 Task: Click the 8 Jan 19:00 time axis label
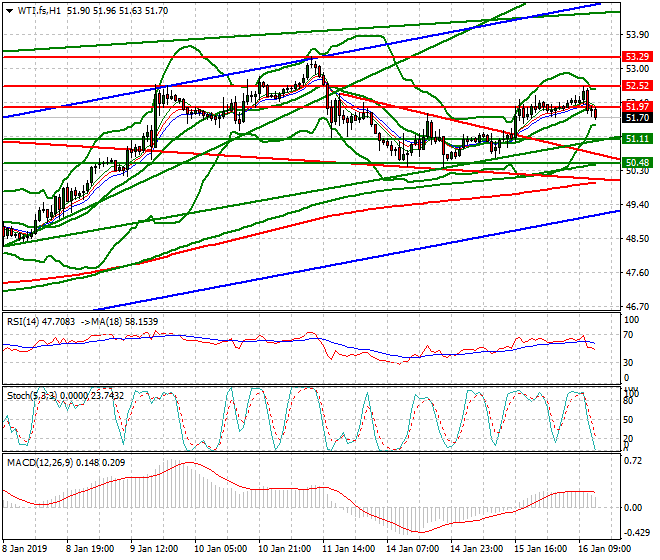[x=90, y=549]
